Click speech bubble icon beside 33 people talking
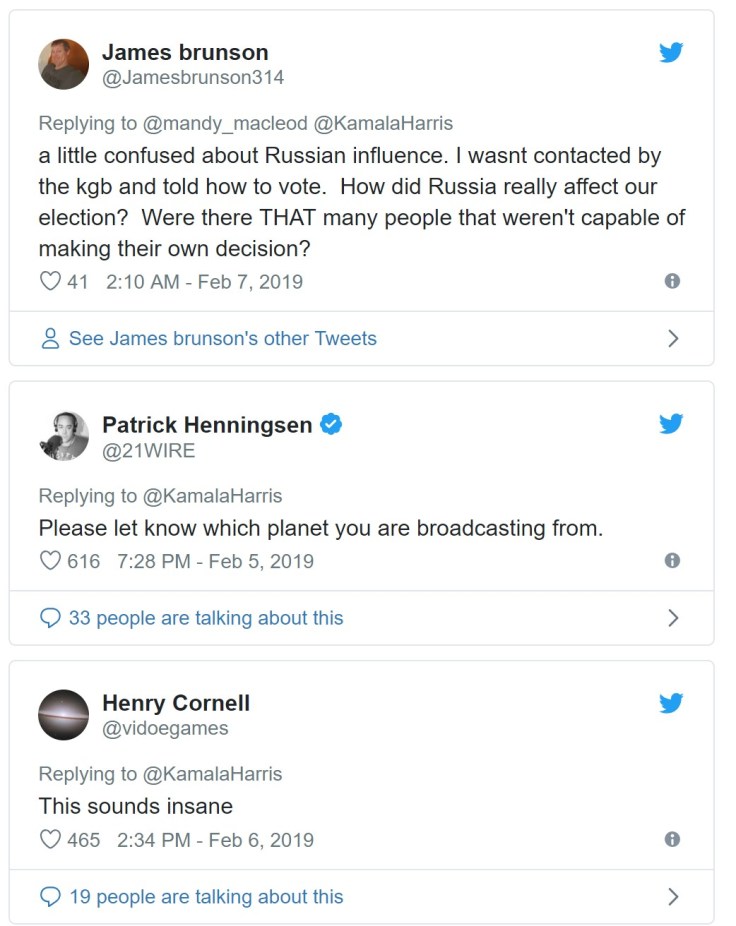The height and width of the screenshot is (926, 736). click(x=50, y=618)
